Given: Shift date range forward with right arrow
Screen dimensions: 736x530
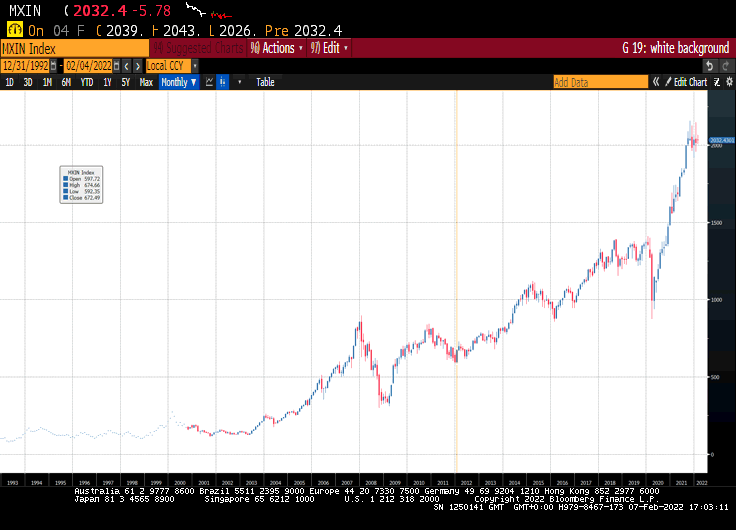Looking at the screenshot, I should (138, 66).
